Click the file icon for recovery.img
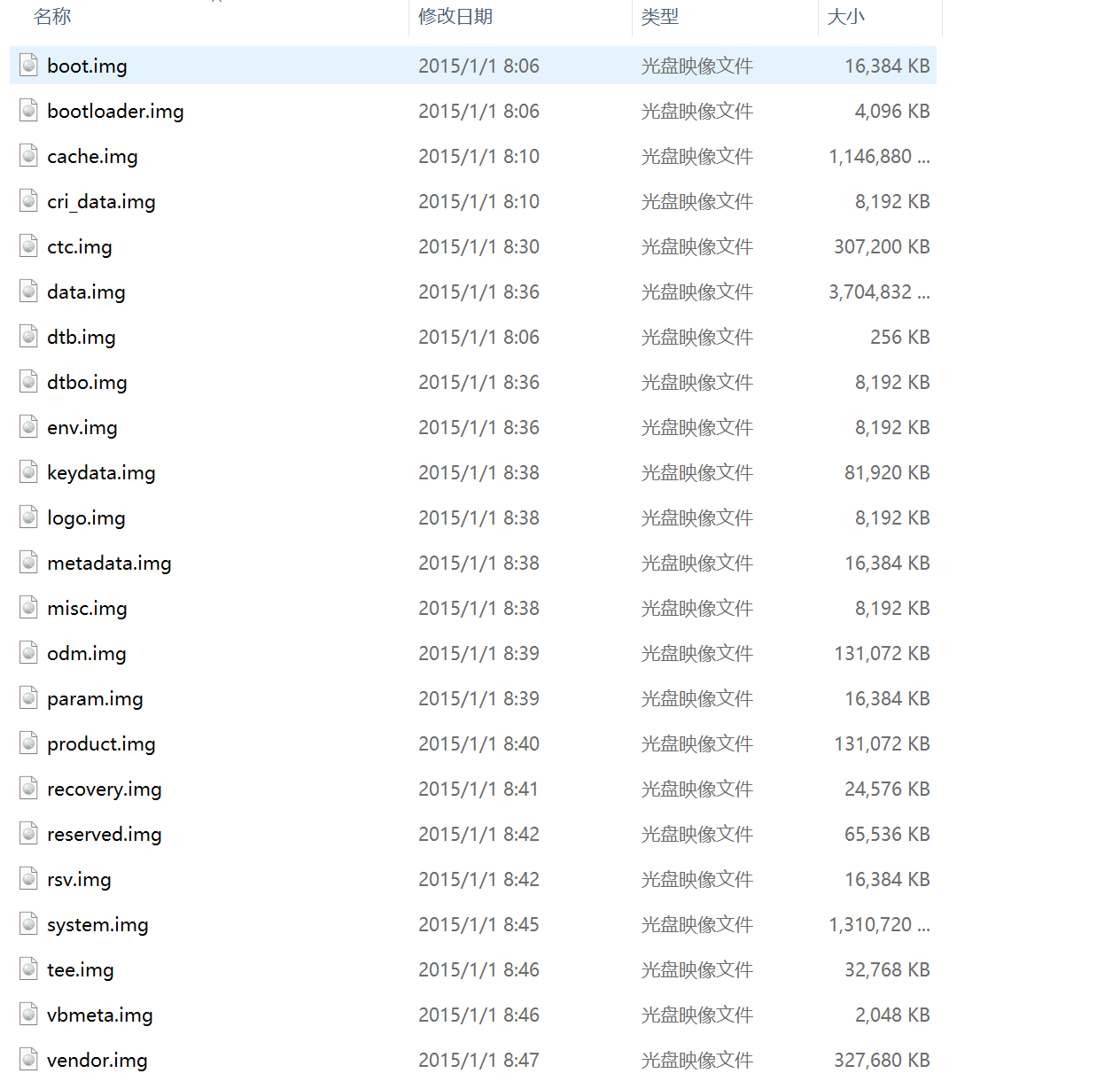The width and height of the screenshot is (1120, 1089). (x=29, y=789)
